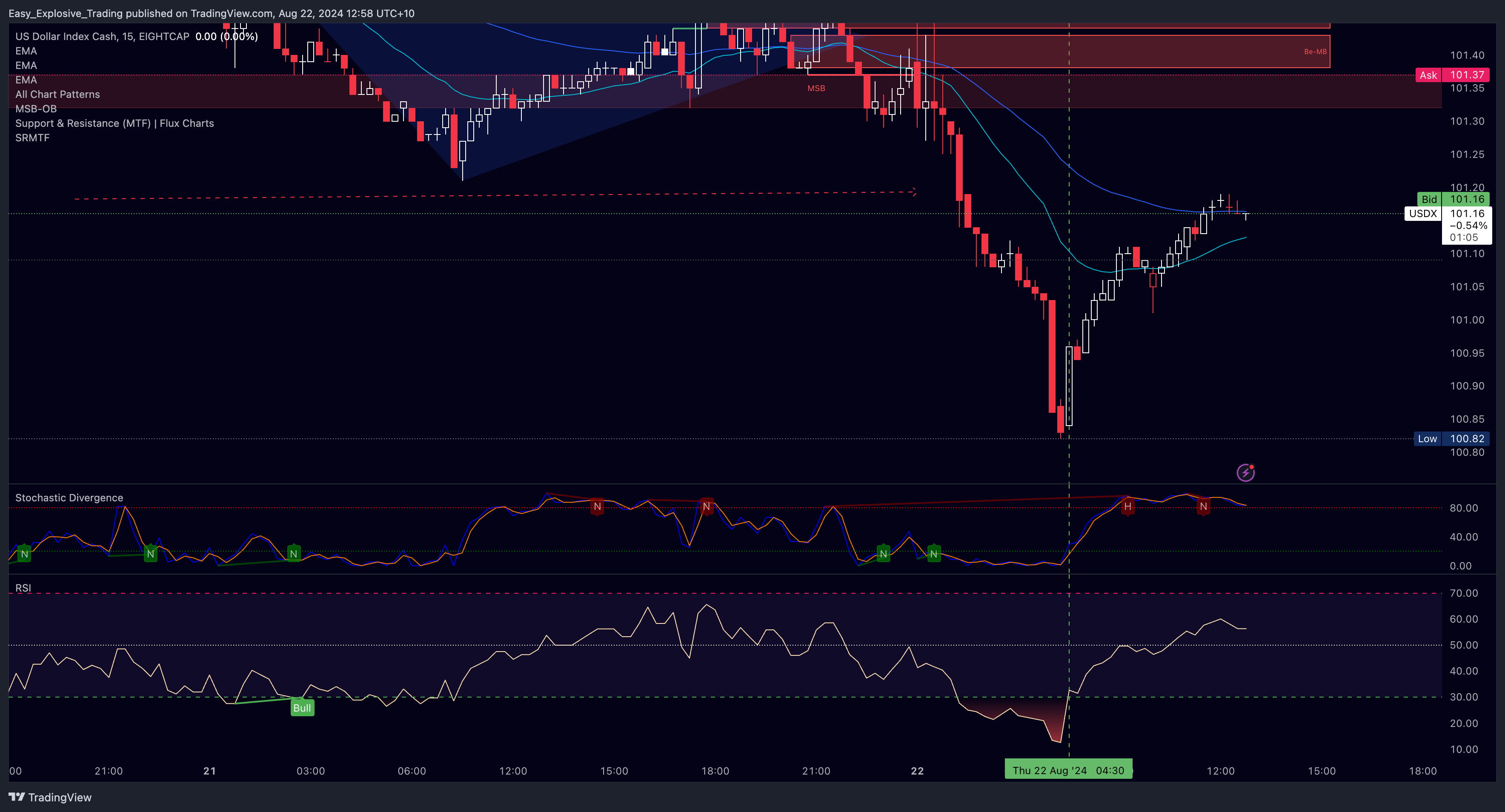
Task: Click the '03:00' time axis label
Action: pyautogui.click(x=310, y=771)
